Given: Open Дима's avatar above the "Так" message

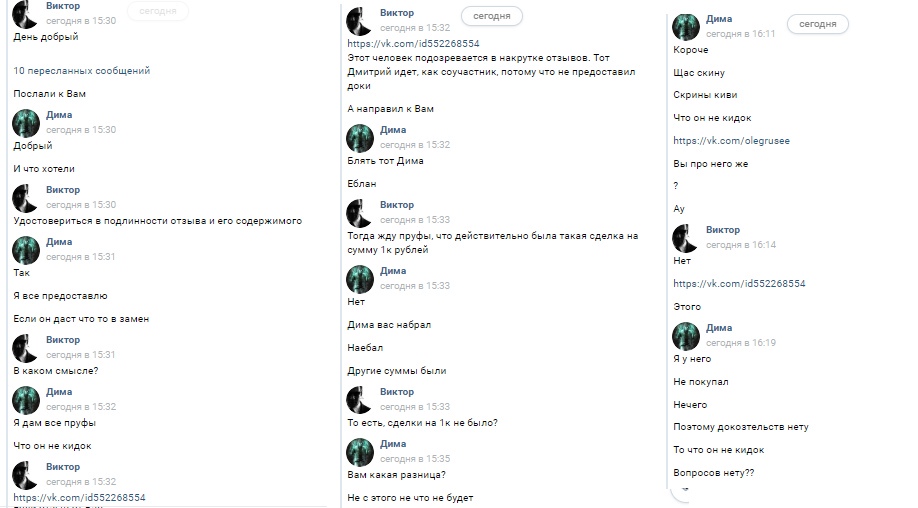Looking at the screenshot, I should [26, 250].
